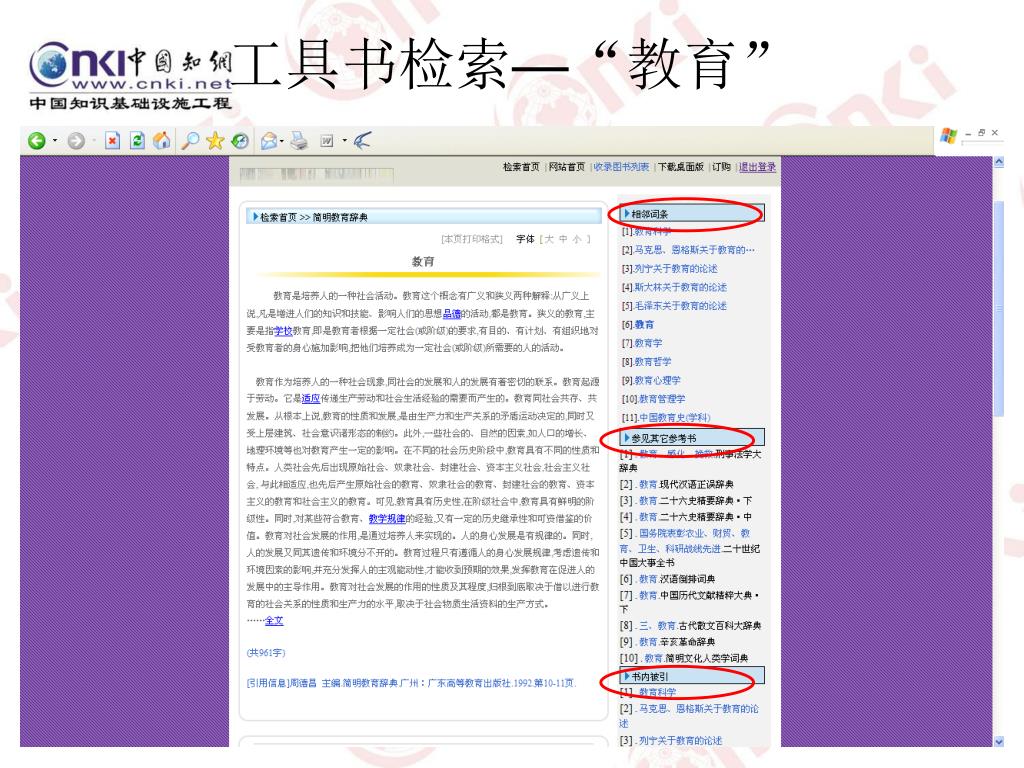Open the Back history dropdown arrow
Screen dimensions: 1024x768
[x=55, y=140]
